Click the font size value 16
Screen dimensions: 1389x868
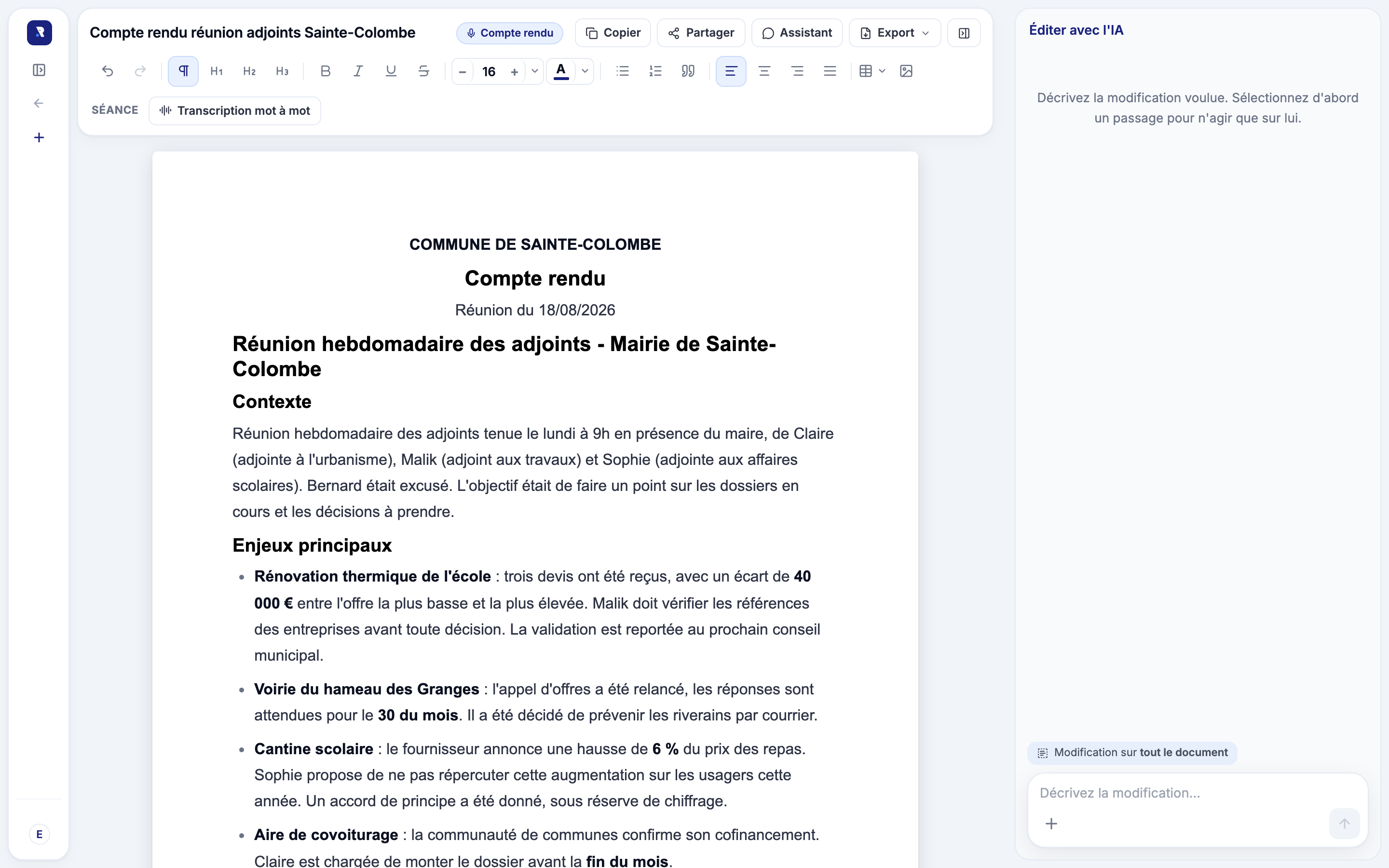tap(489, 72)
